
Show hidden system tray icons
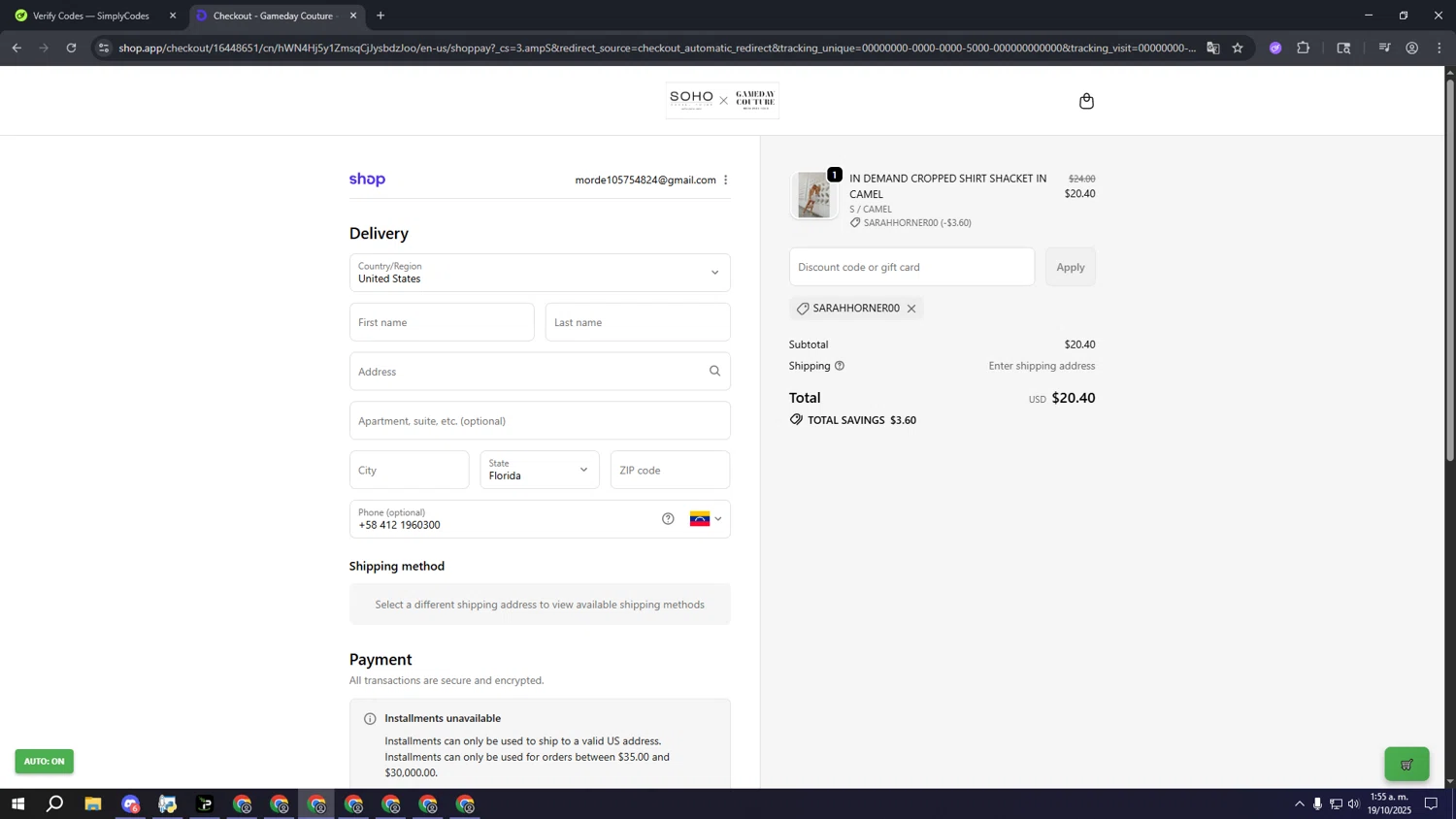click(x=1300, y=804)
